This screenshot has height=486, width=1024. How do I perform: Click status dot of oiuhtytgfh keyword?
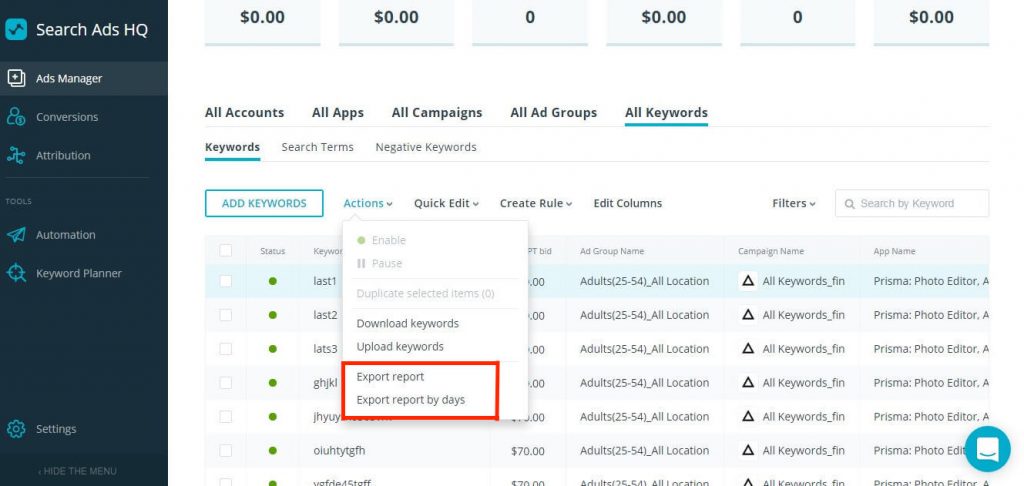[x=272, y=451]
